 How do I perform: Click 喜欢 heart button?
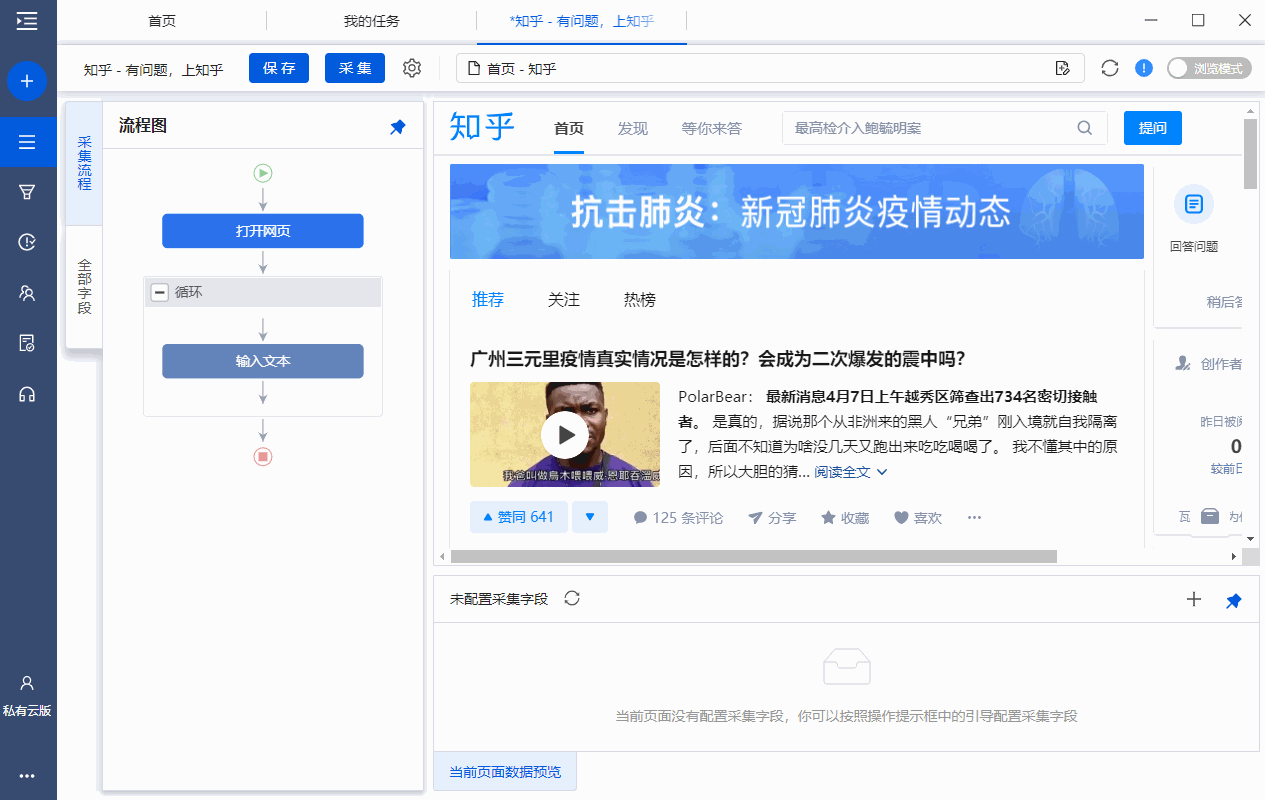pyautogui.click(x=918, y=518)
